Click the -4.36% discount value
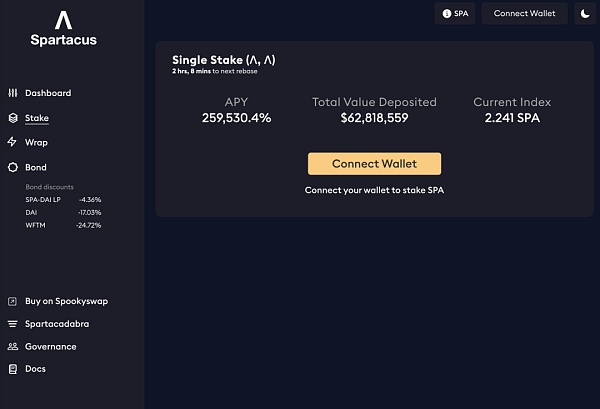 [x=90, y=200]
